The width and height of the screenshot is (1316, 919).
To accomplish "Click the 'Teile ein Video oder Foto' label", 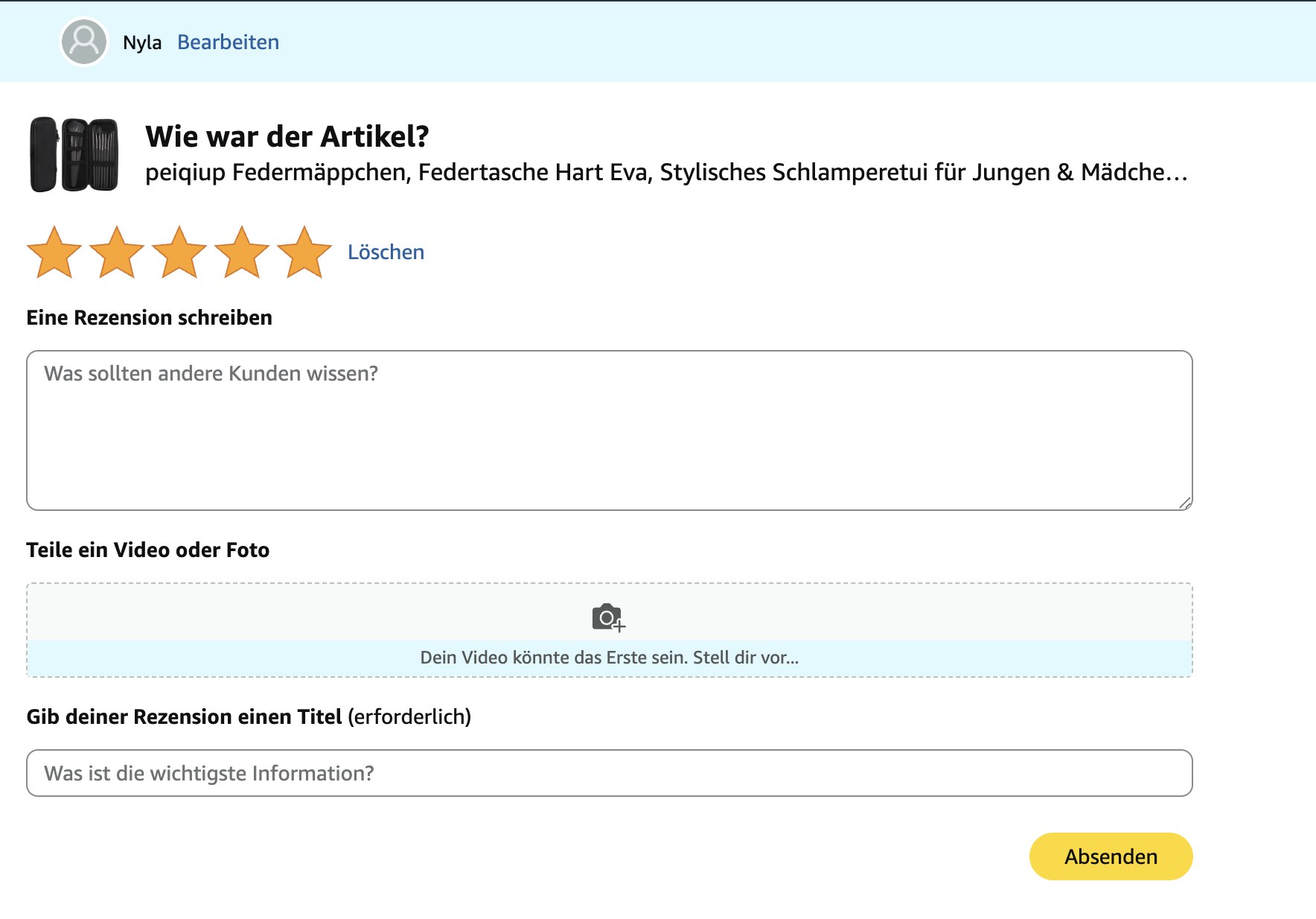I will point(147,550).
